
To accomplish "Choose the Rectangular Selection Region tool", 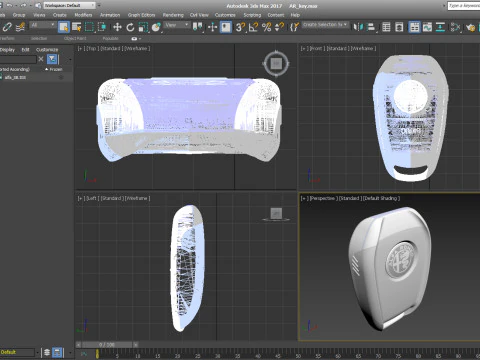I will [x=89, y=27].
